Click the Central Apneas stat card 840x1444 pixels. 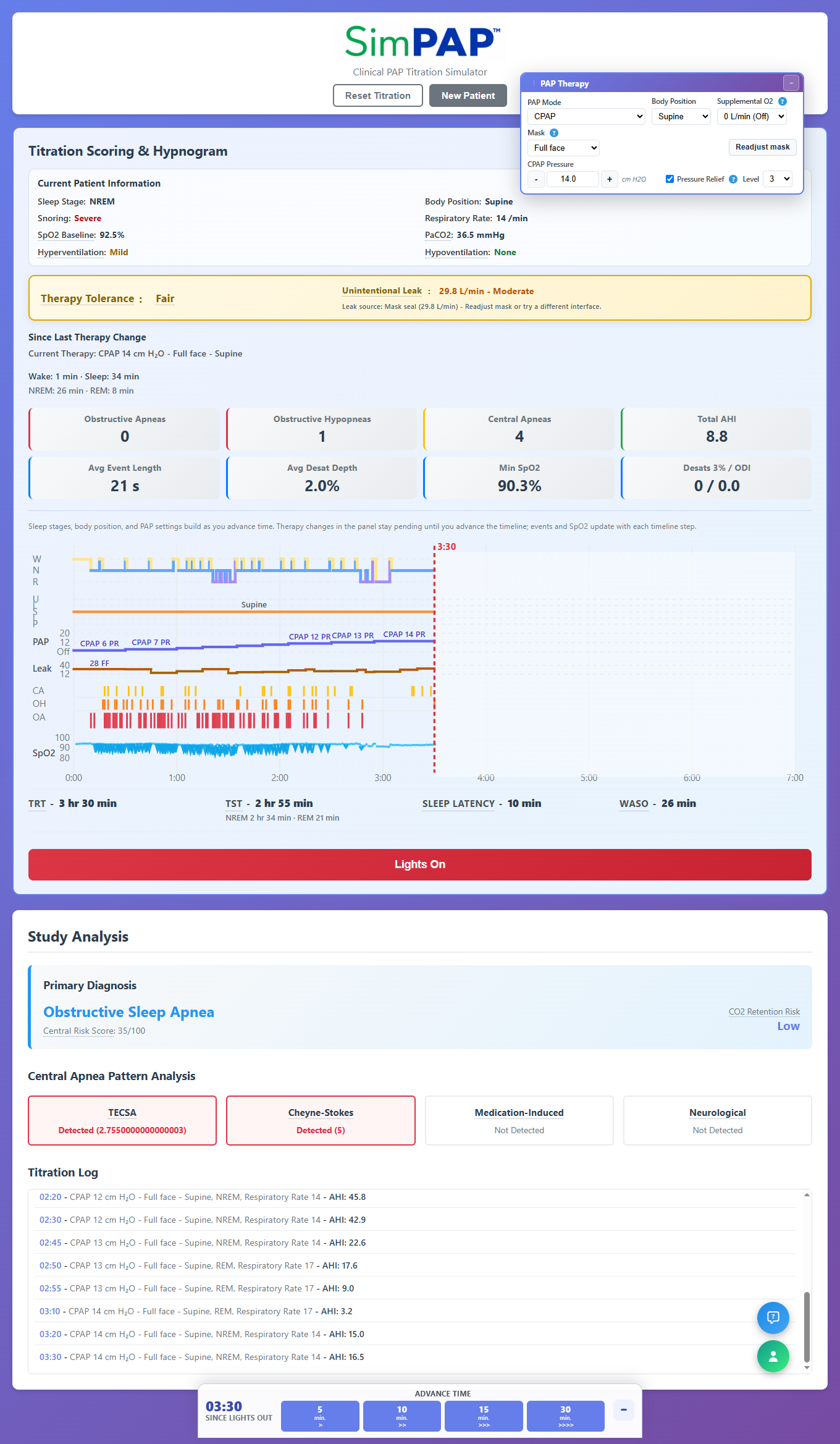point(519,429)
